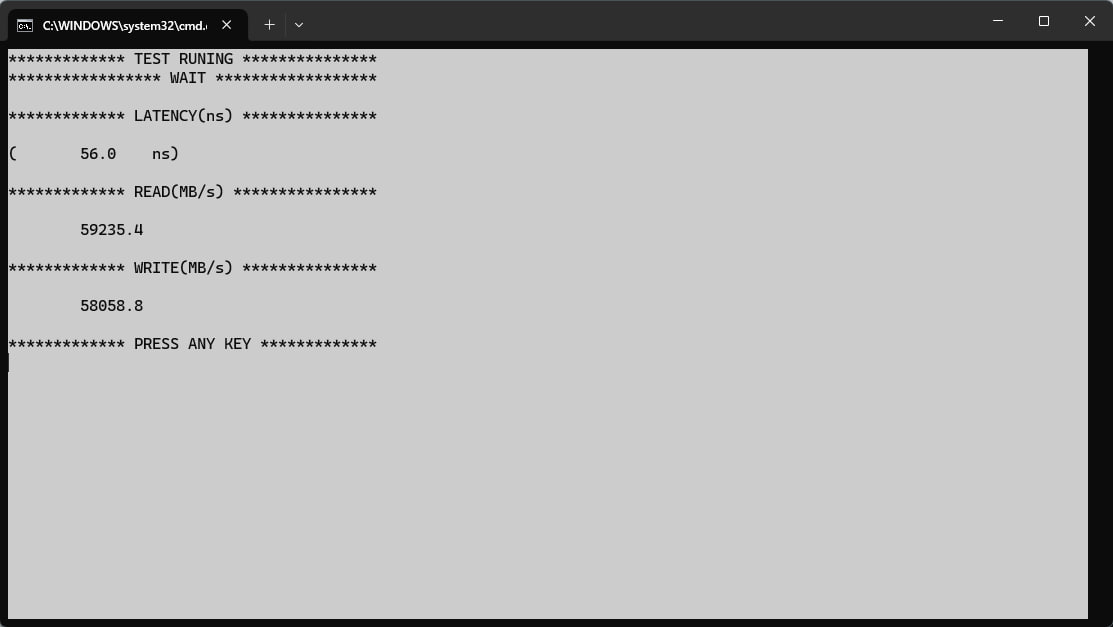Select the C:\WINDOWS\system32\cmd tab title
1113x627 pixels.
[x=125, y=26]
